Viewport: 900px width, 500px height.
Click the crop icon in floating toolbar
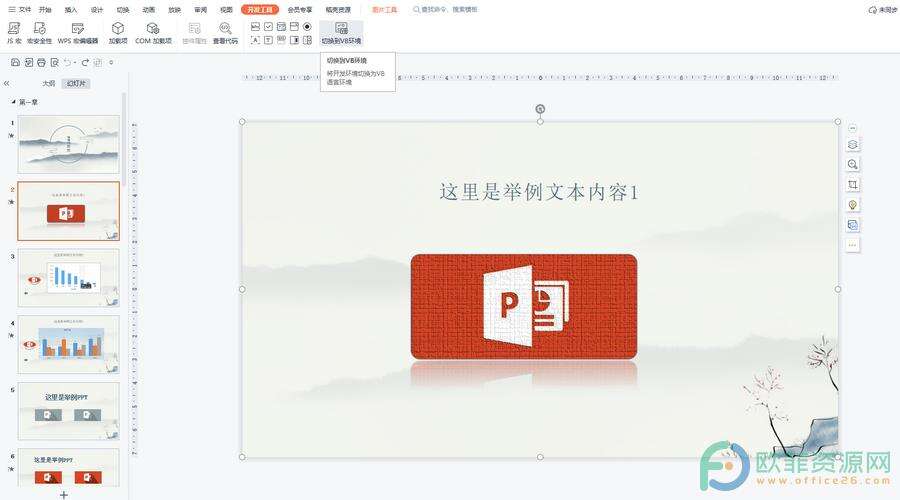coord(852,184)
